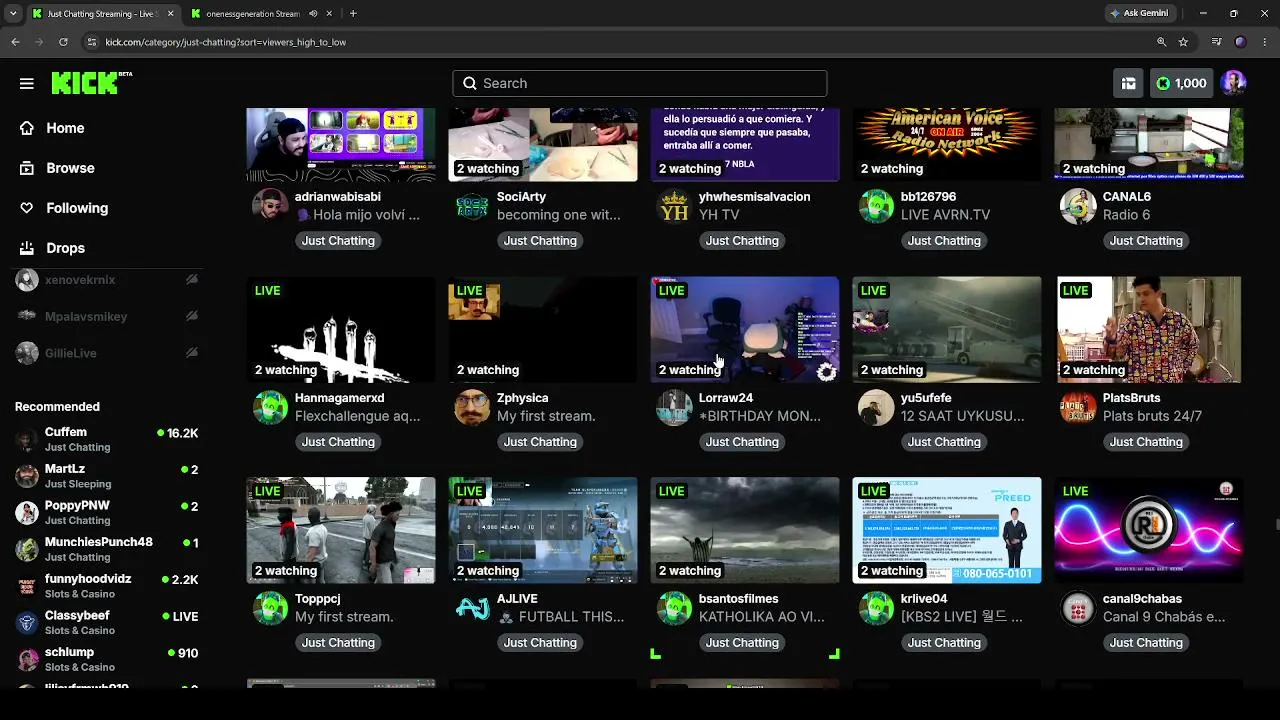Click the address bar URL
This screenshot has width=1280, height=720.
[226, 42]
